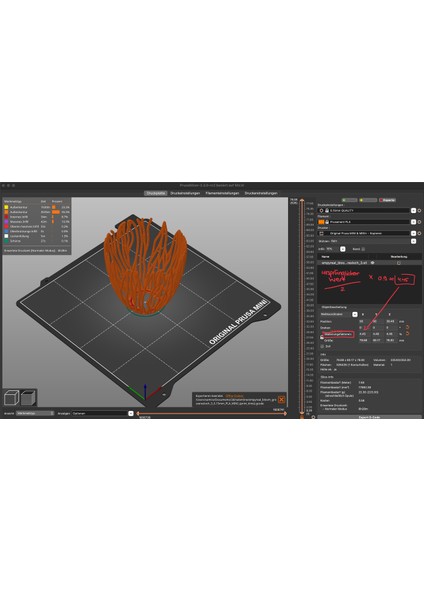The height and width of the screenshot is (600, 424).
Task: Open filament settings gear icon beside Prusament PLA
Action: [x=419, y=222]
